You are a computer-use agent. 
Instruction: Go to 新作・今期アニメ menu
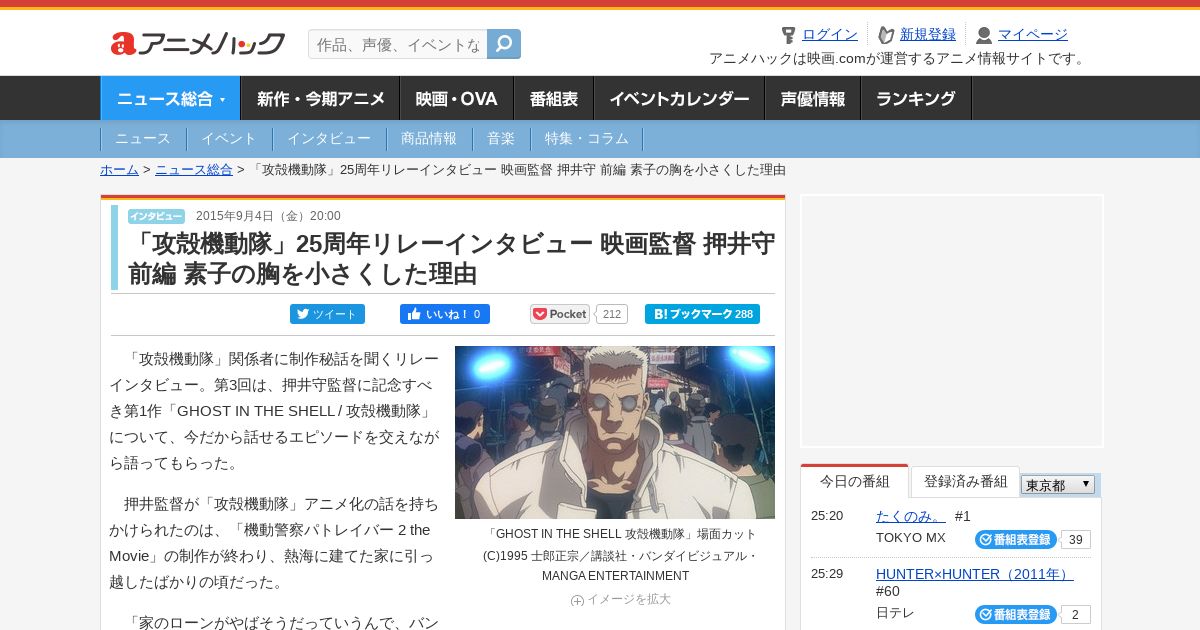320,98
